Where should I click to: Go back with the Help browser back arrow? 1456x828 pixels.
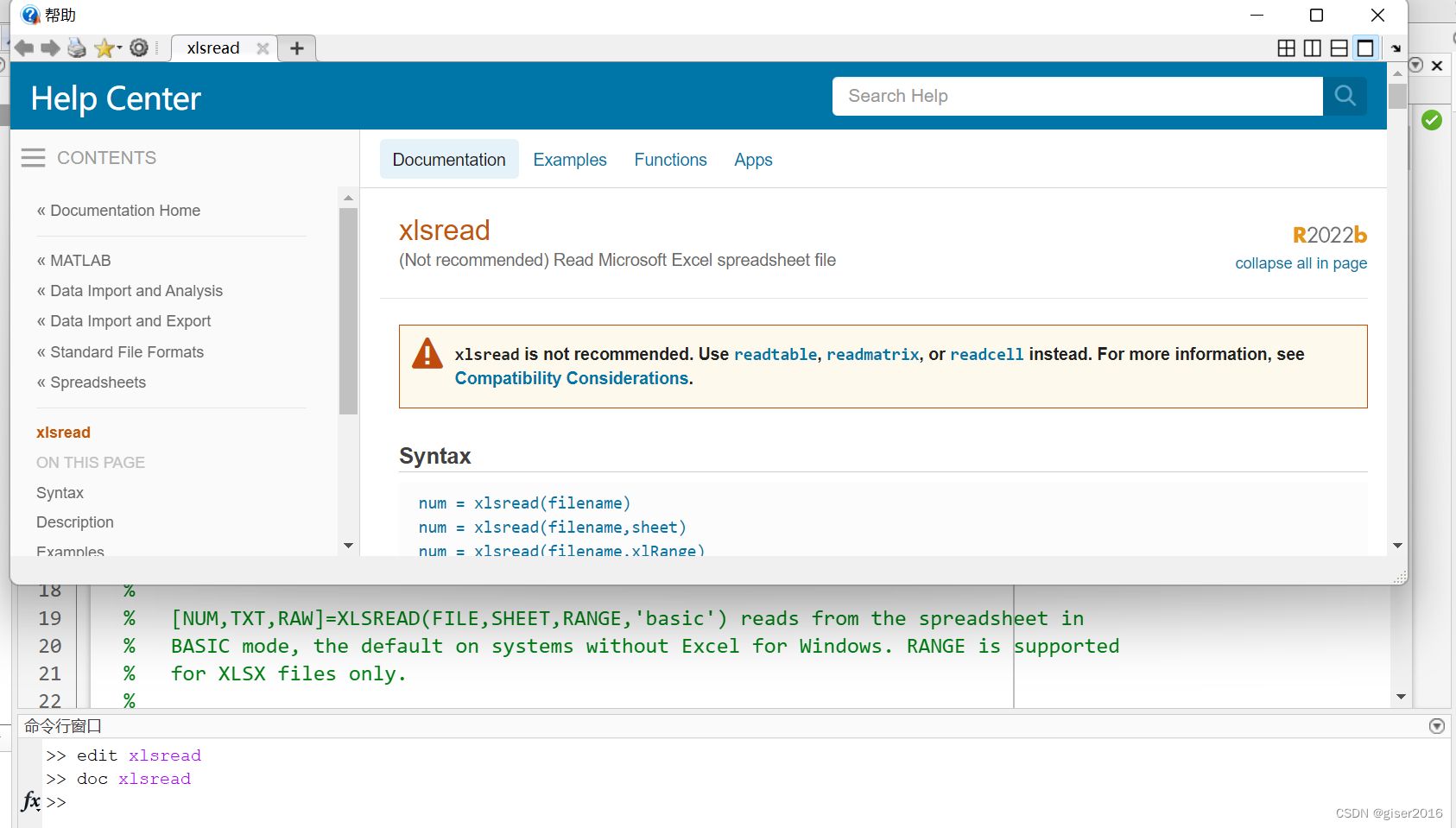pos(24,48)
